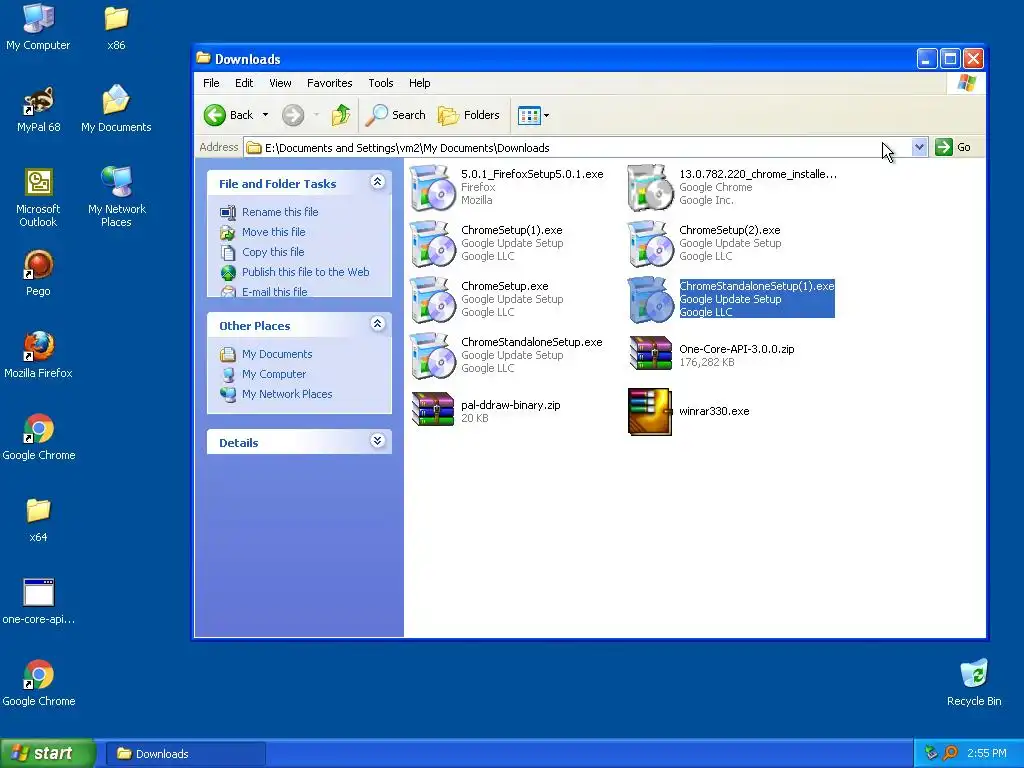Expand the Details panel
Screen dimensions: 1024x768
coord(377,440)
